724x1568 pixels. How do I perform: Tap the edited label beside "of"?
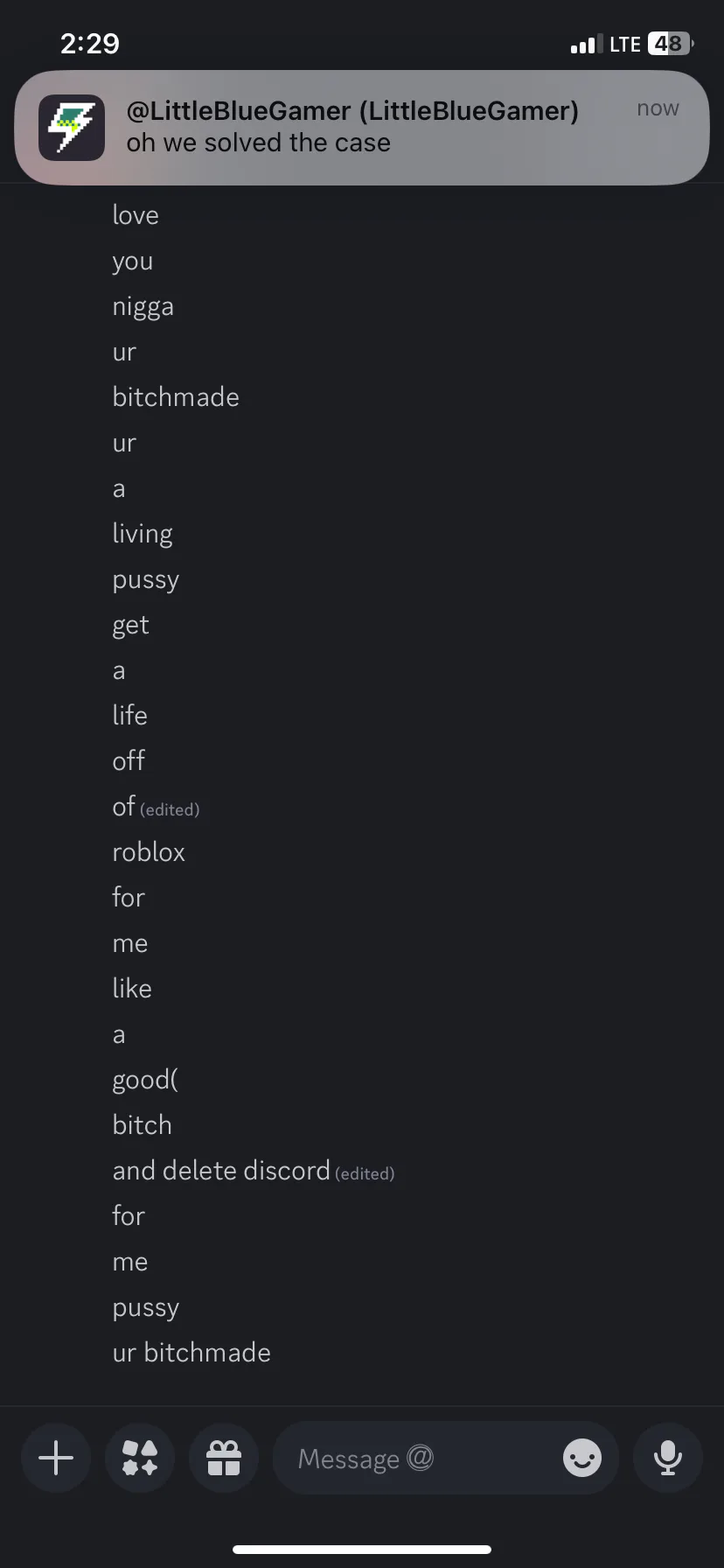(x=170, y=810)
